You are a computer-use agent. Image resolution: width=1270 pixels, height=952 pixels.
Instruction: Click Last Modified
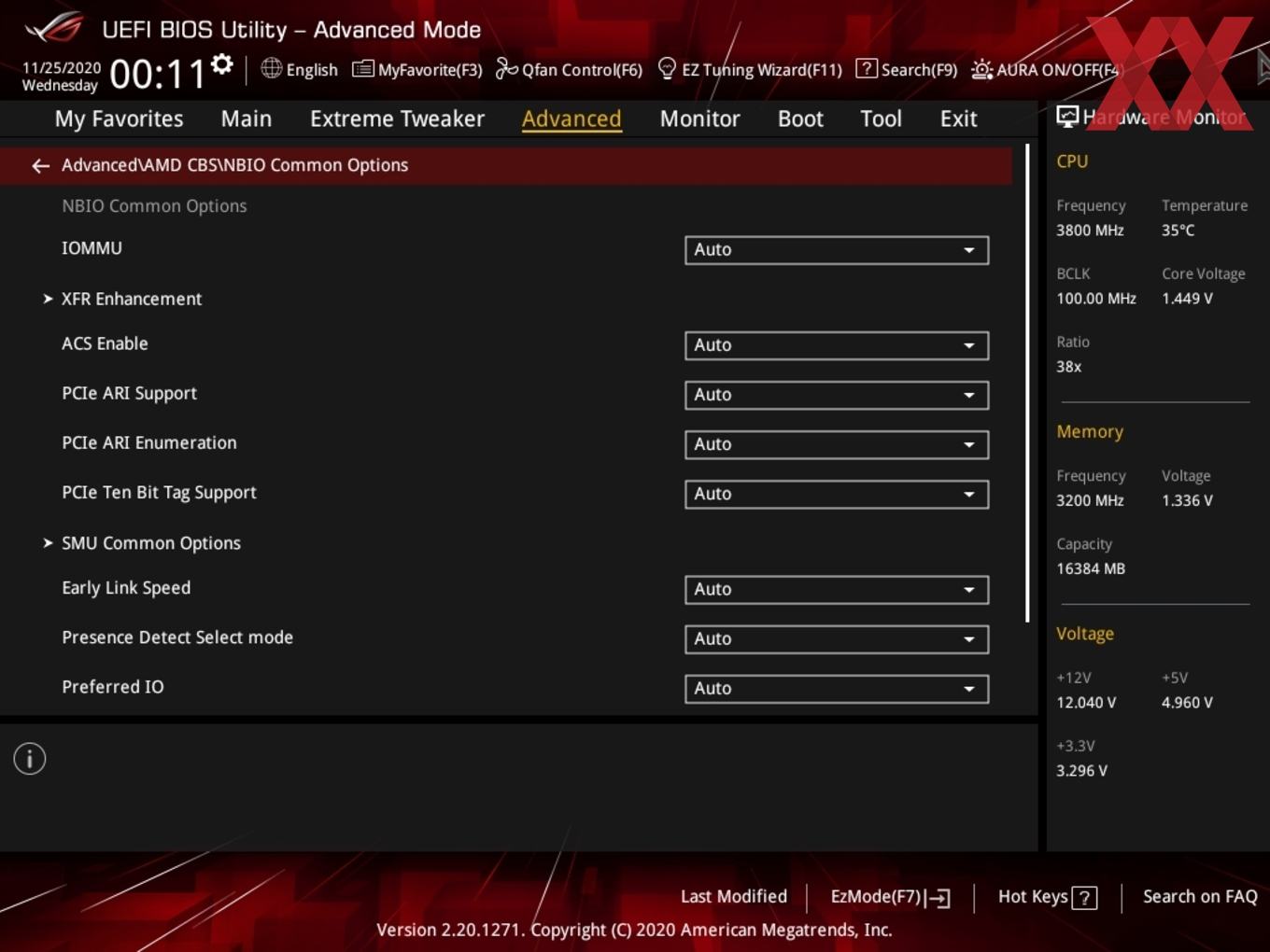click(x=734, y=897)
